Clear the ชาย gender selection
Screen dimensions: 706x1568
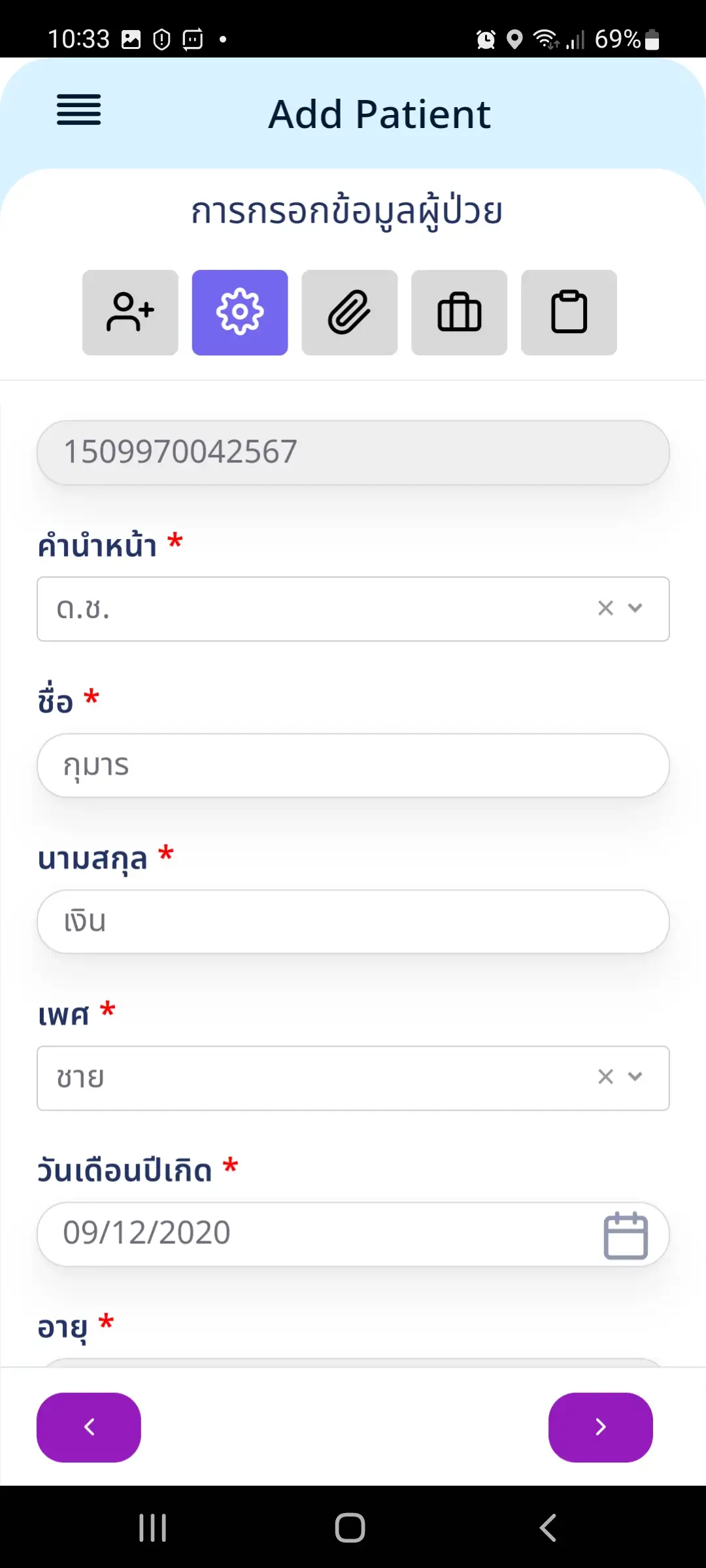click(x=606, y=1077)
